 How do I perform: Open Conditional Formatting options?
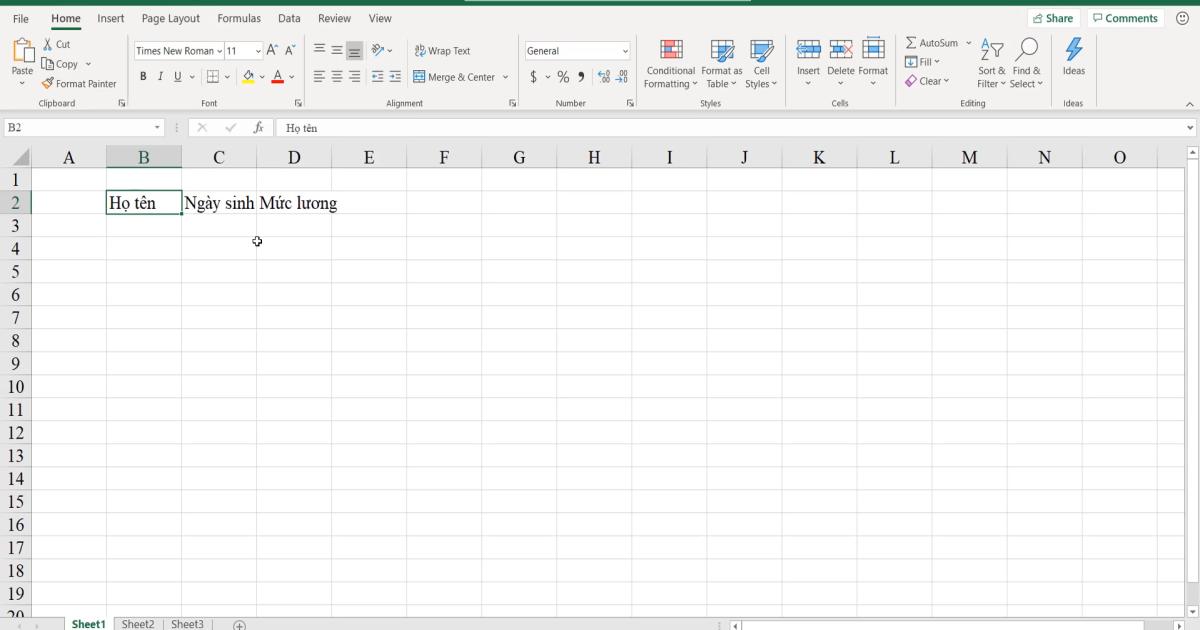click(x=670, y=64)
